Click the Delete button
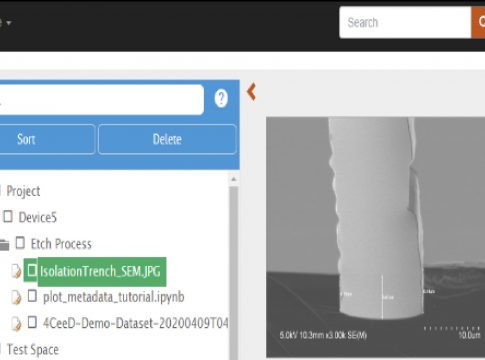Image resolution: width=485 pixels, height=360 pixels. click(x=167, y=139)
